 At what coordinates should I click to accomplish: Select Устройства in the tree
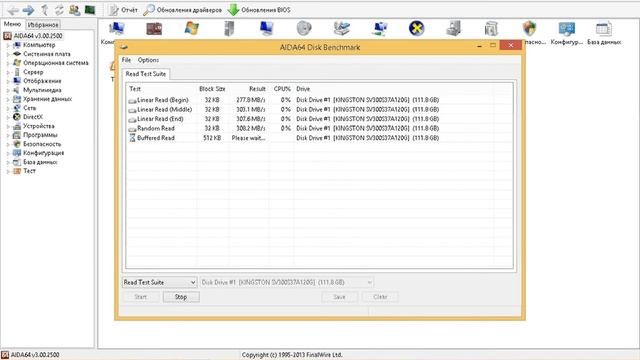point(39,126)
